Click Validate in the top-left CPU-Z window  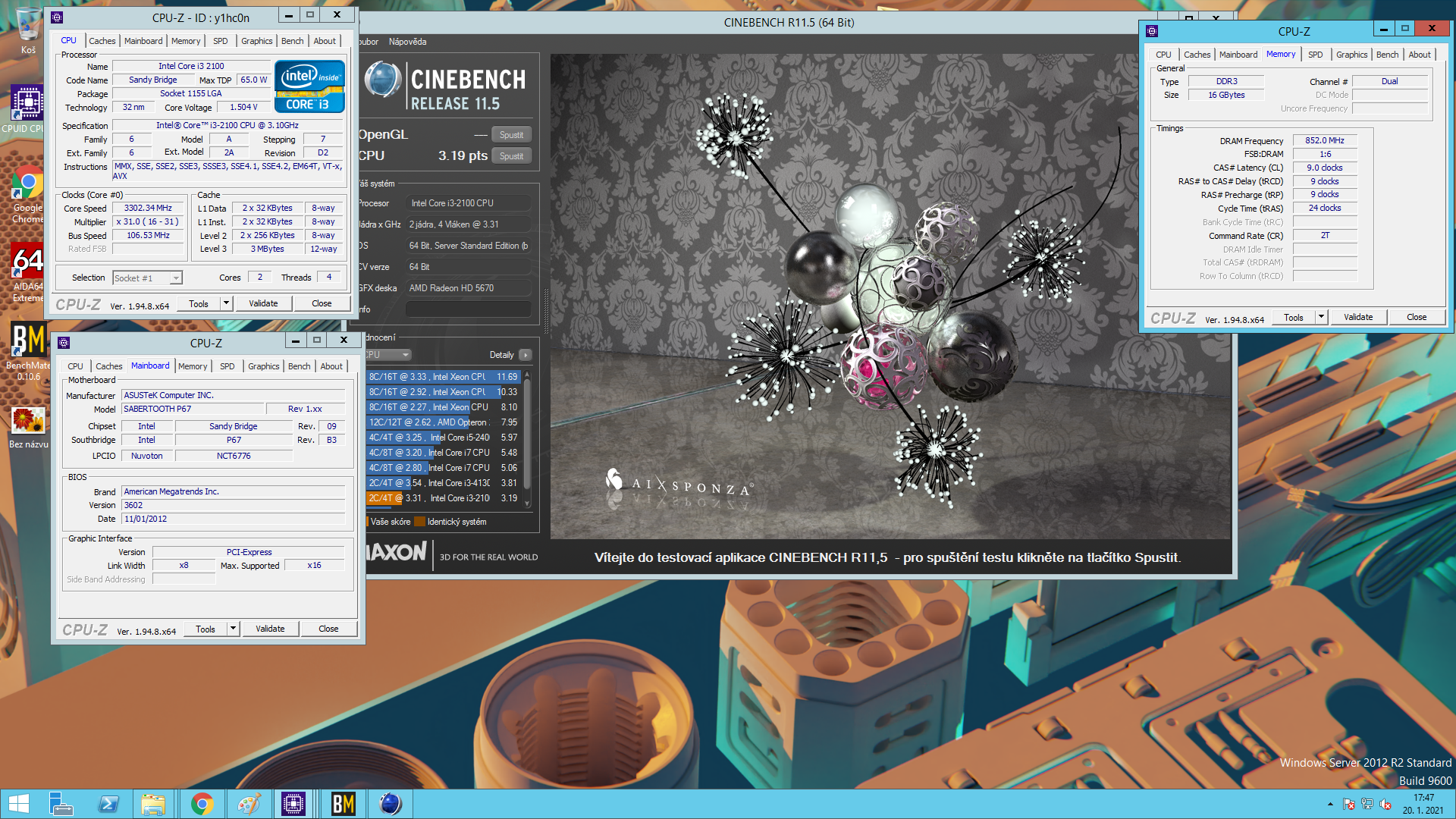click(x=263, y=303)
